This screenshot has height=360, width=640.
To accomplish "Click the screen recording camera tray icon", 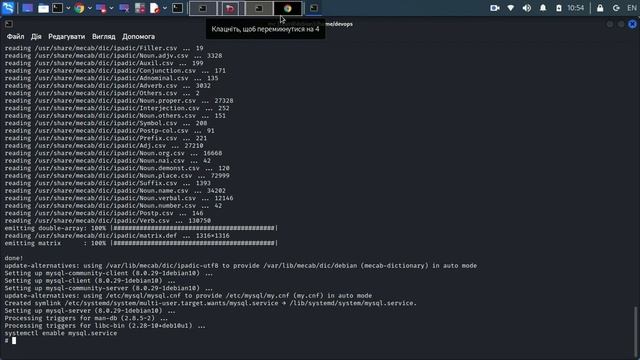I will click(x=495, y=8).
